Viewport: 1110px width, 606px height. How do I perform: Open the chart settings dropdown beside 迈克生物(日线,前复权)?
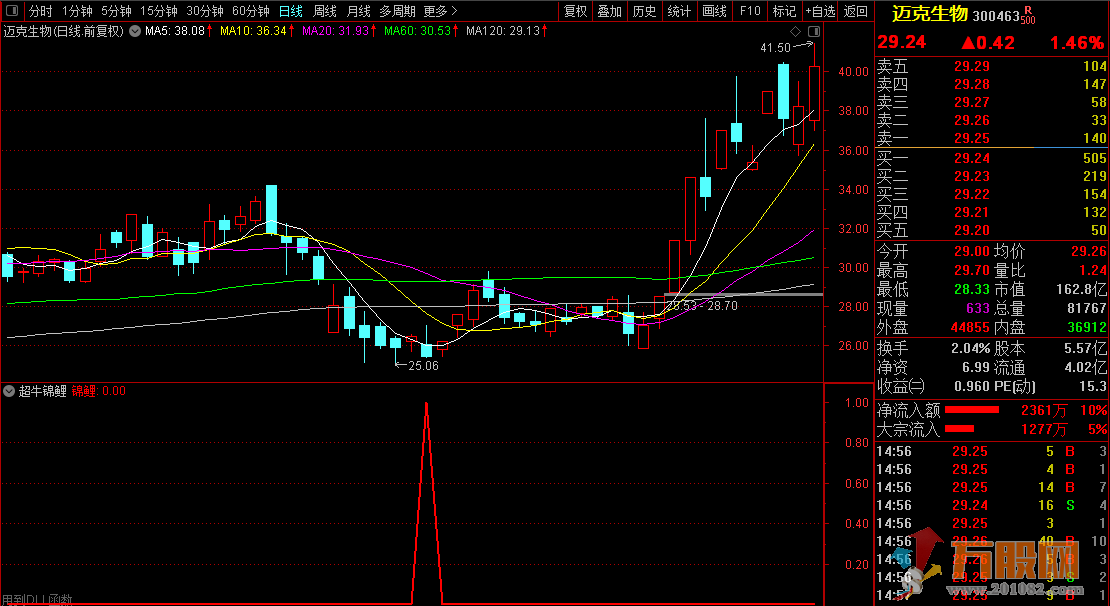tap(135, 31)
